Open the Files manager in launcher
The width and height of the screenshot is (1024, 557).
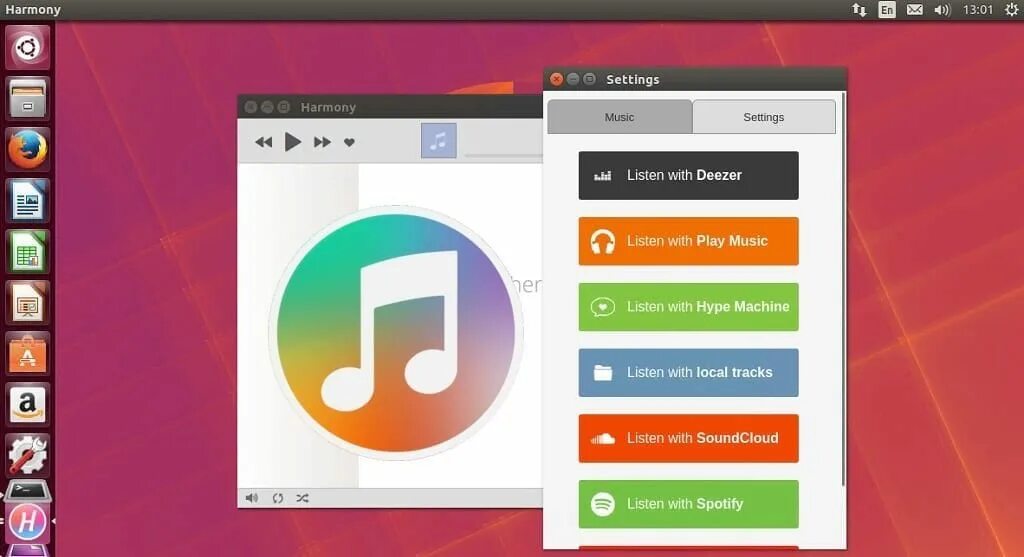tap(27, 99)
